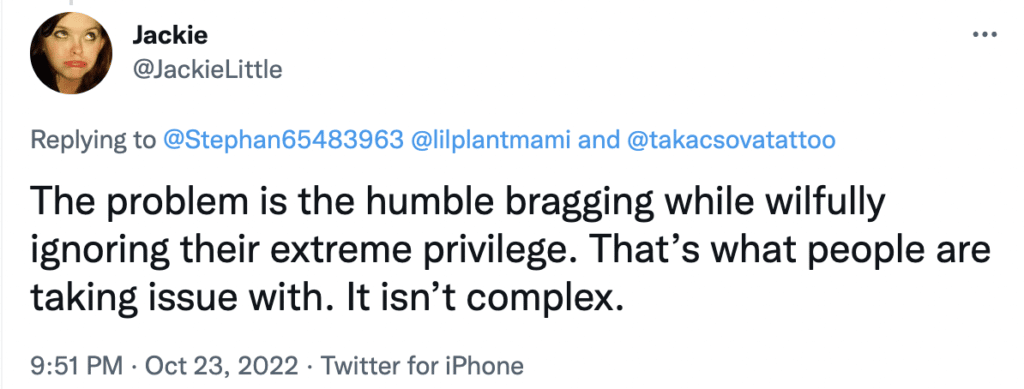1024x389 pixels.
Task: Click the 9:51 PM timestamp
Action: [x=77, y=366]
